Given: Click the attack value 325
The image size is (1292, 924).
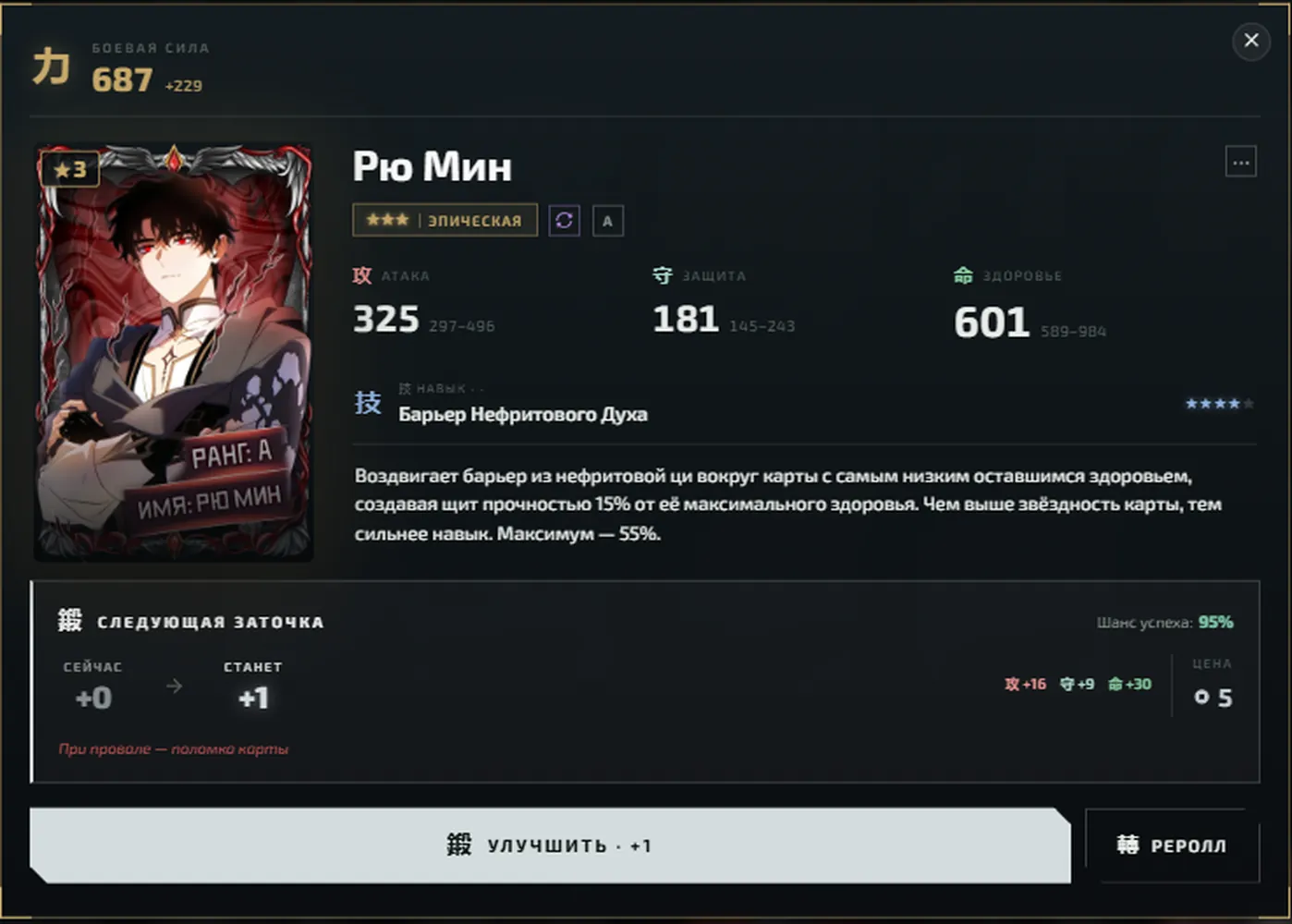Looking at the screenshot, I should (386, 319).
